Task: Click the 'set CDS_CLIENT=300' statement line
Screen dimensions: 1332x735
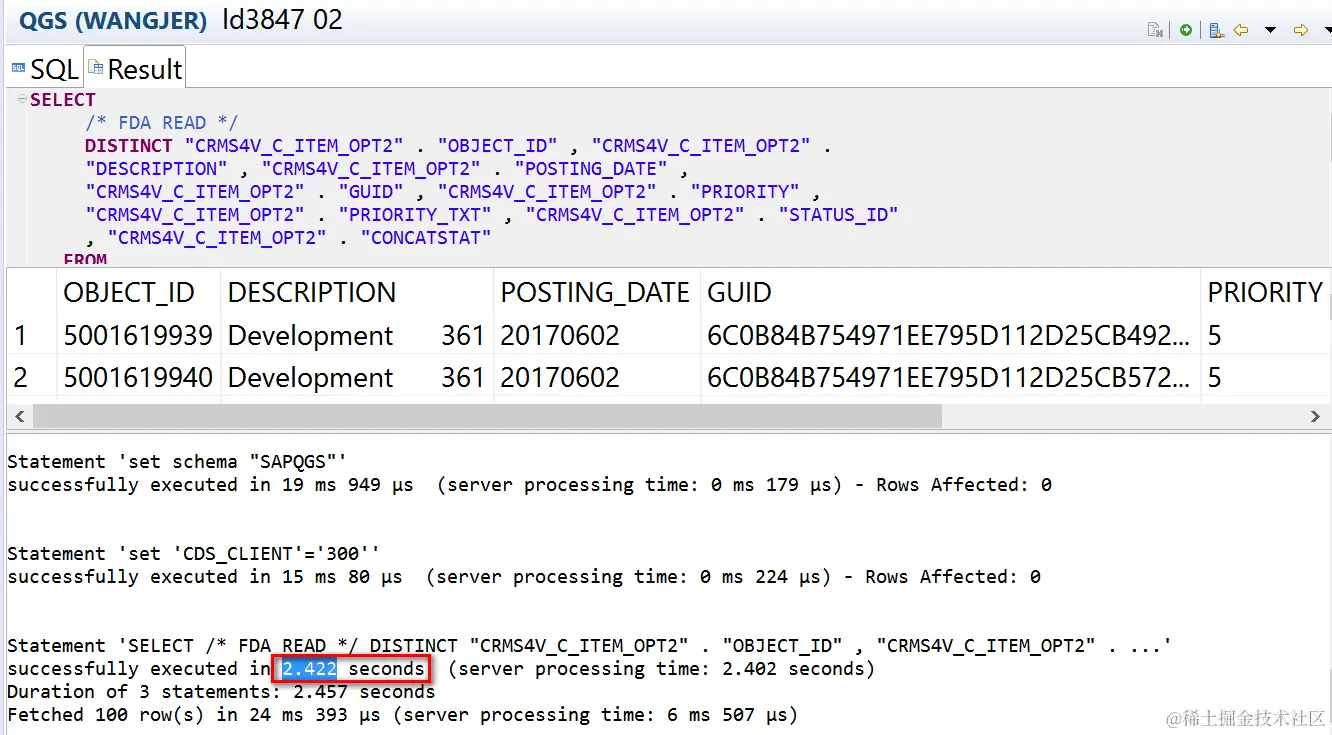Action: 193,553
